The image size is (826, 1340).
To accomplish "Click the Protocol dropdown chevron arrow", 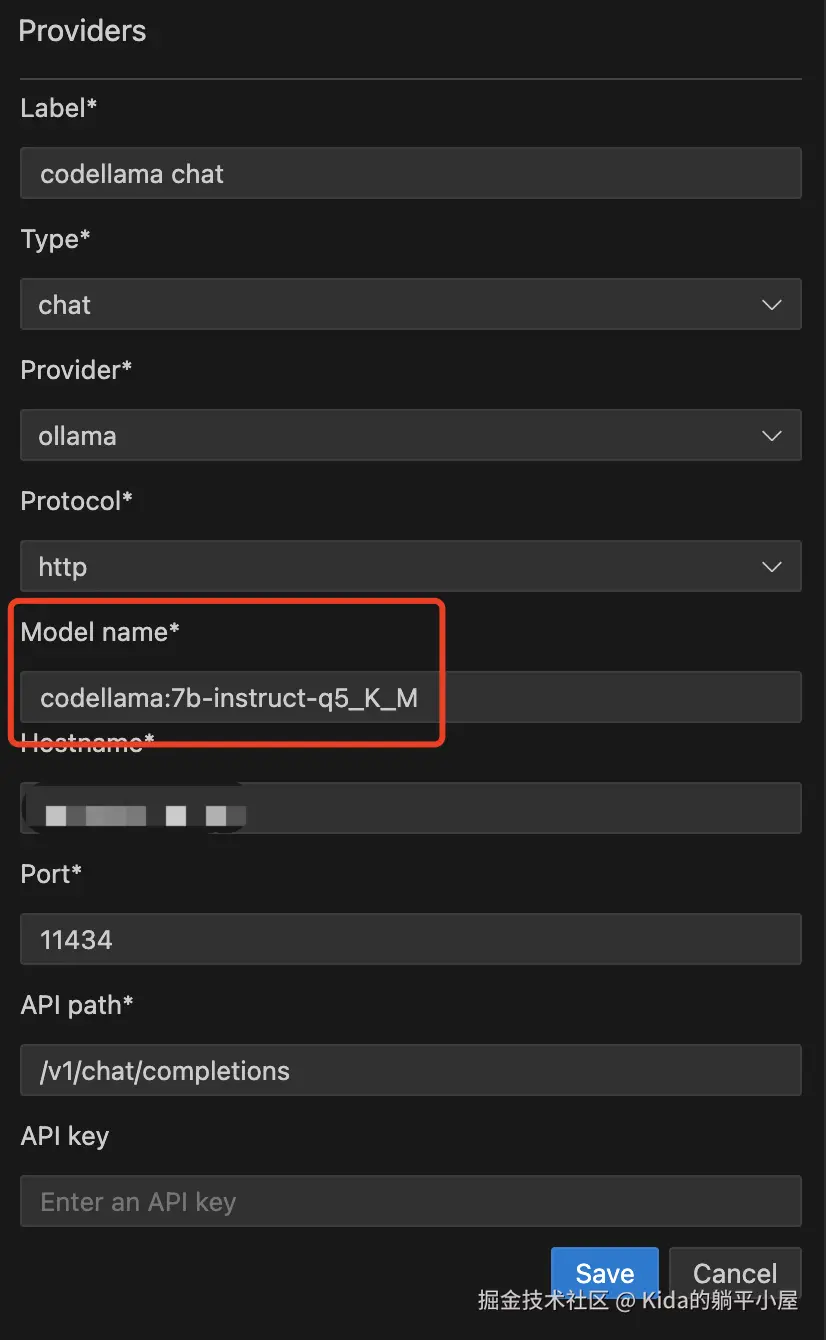I will click(x=771, y=567).
